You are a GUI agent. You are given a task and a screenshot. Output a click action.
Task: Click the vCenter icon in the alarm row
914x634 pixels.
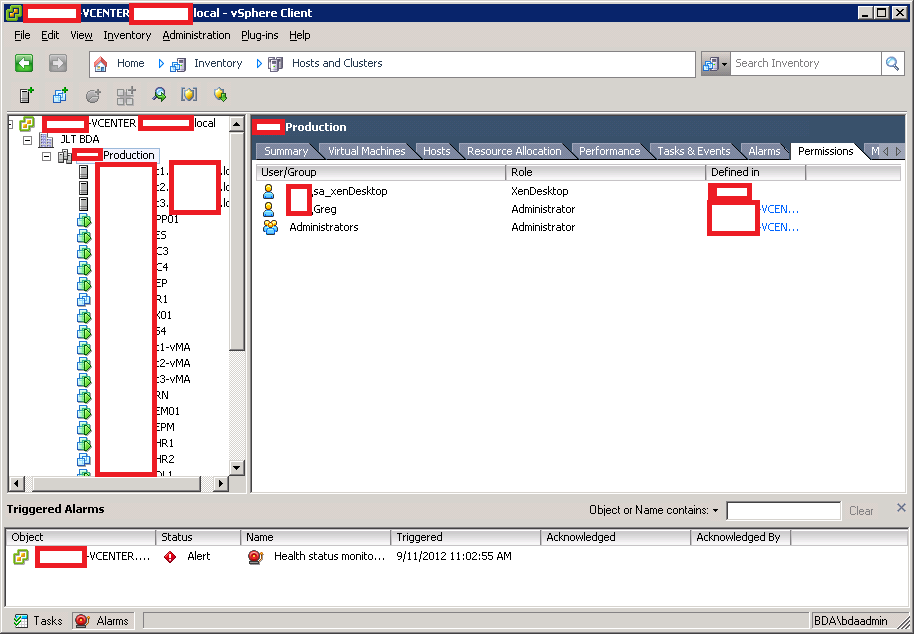pos(20,556)
